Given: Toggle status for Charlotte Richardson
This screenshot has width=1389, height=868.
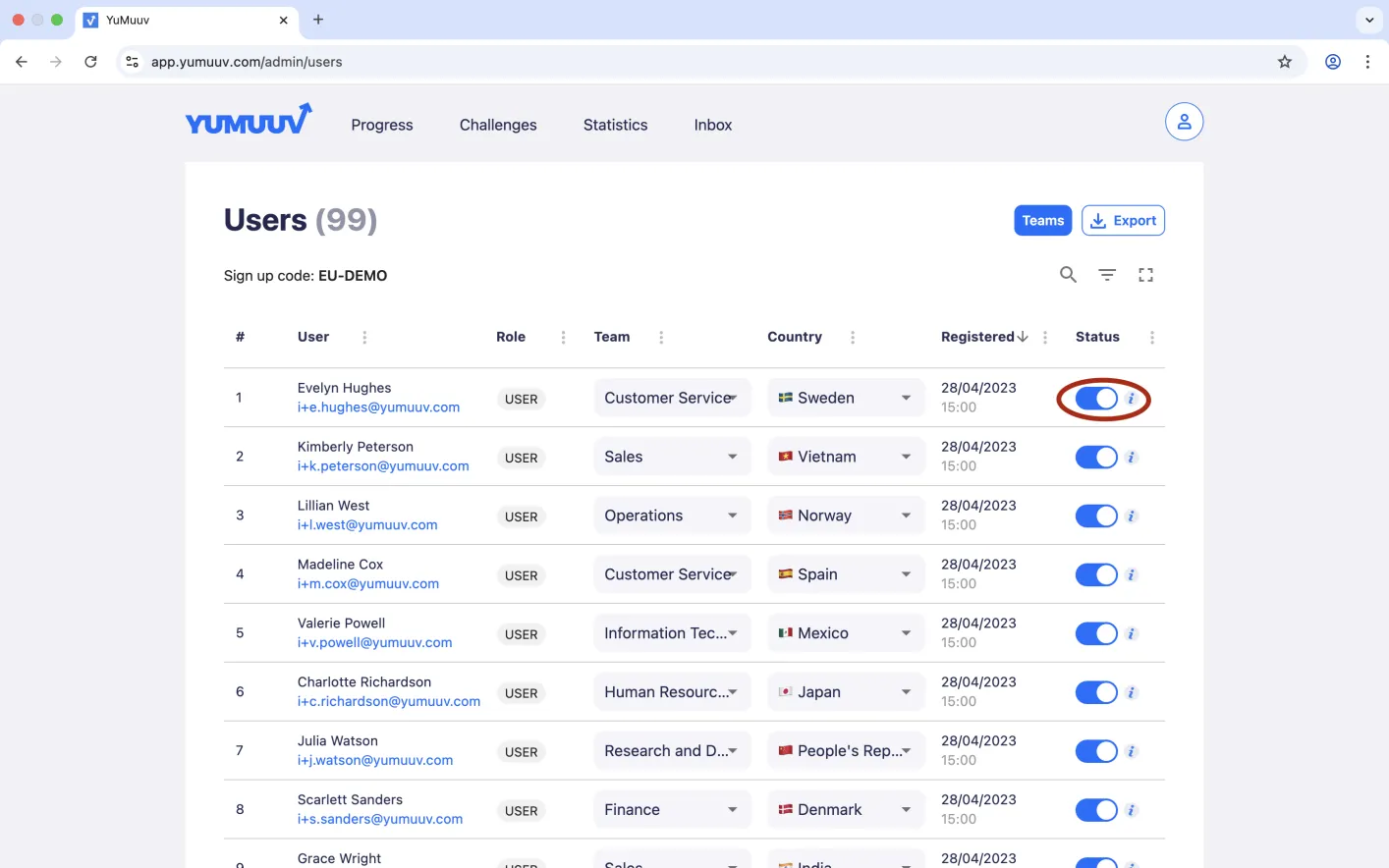Looking at the screenshot, I should coord(1096,693).
